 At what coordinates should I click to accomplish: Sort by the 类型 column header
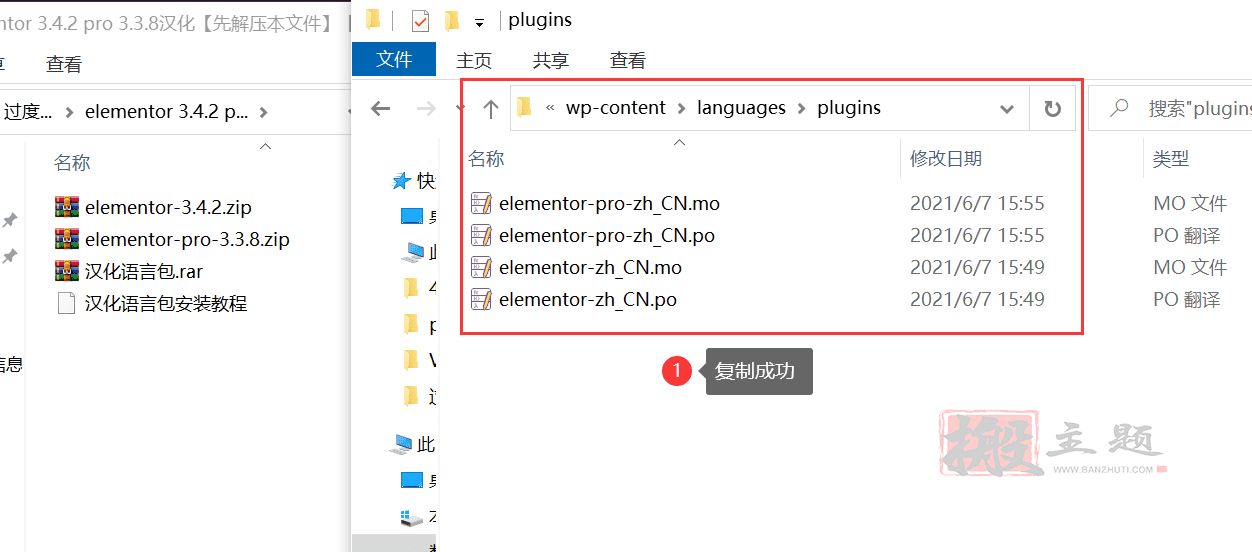[x=1171, y=158]
